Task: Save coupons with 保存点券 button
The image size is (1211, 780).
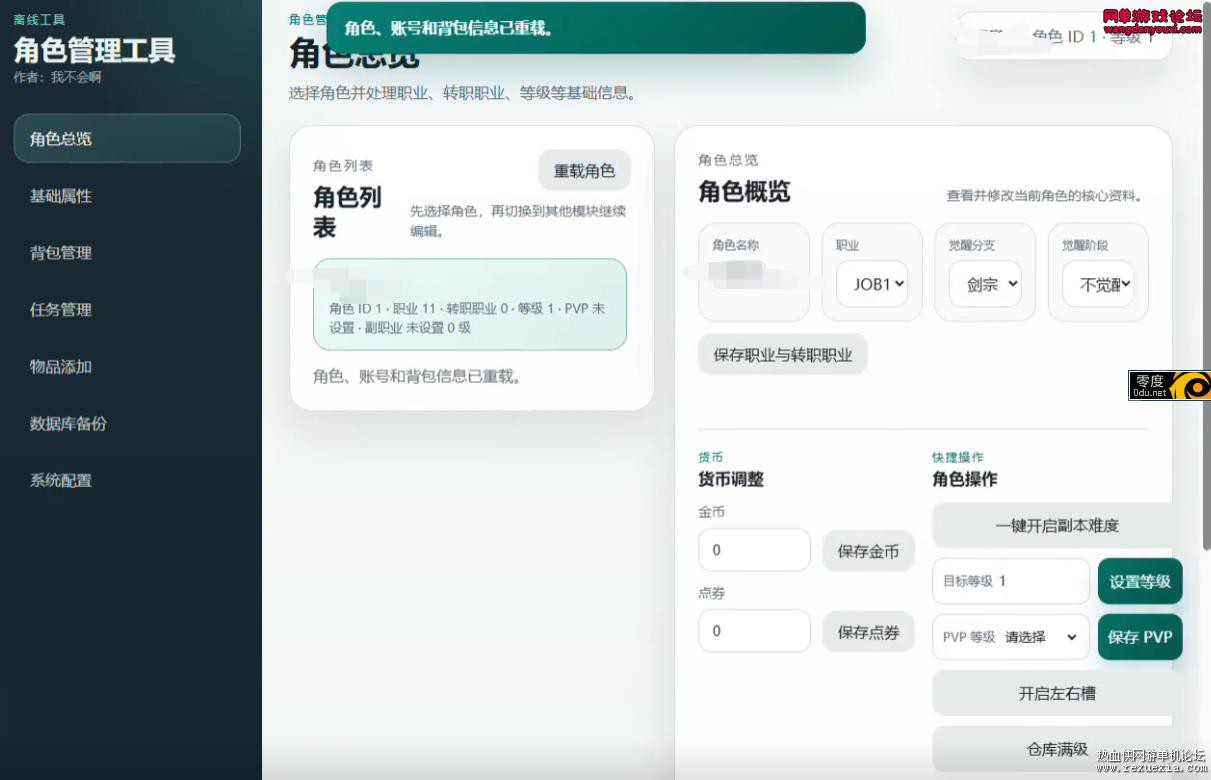Action: pyautogui.click(x=868, y=632)
